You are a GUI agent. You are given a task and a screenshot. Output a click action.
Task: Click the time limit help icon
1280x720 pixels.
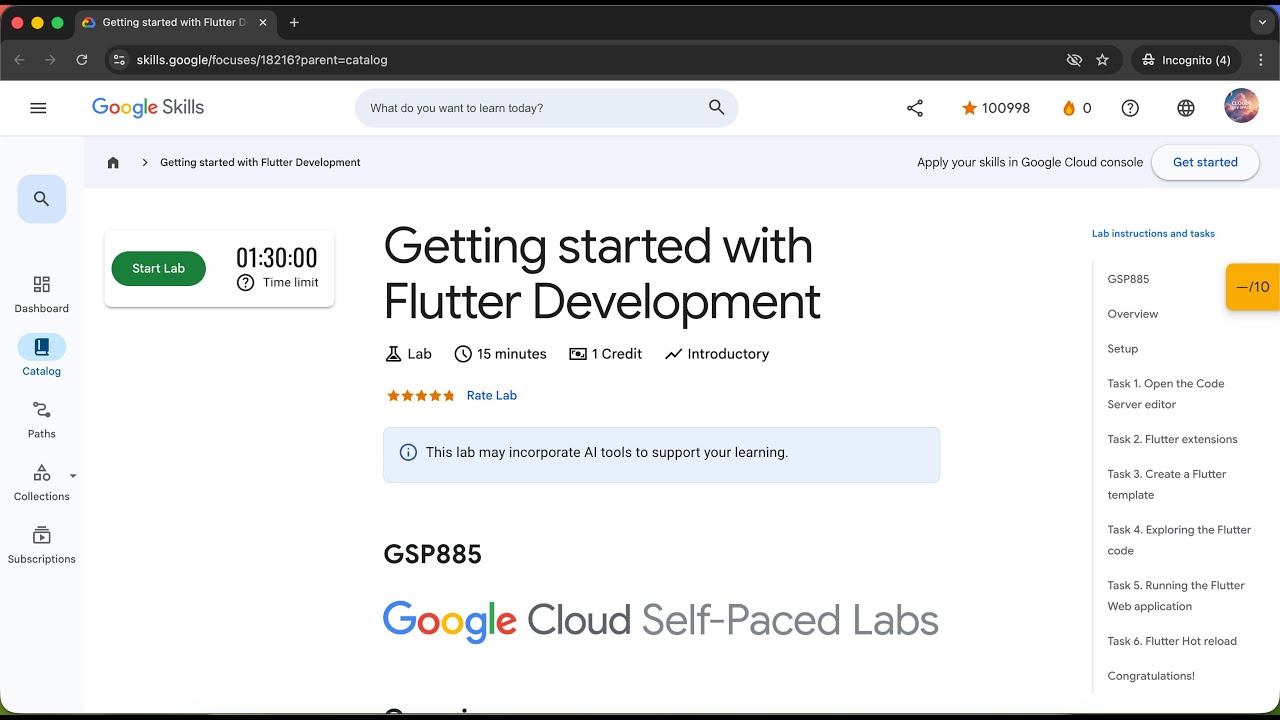[245, 283]
